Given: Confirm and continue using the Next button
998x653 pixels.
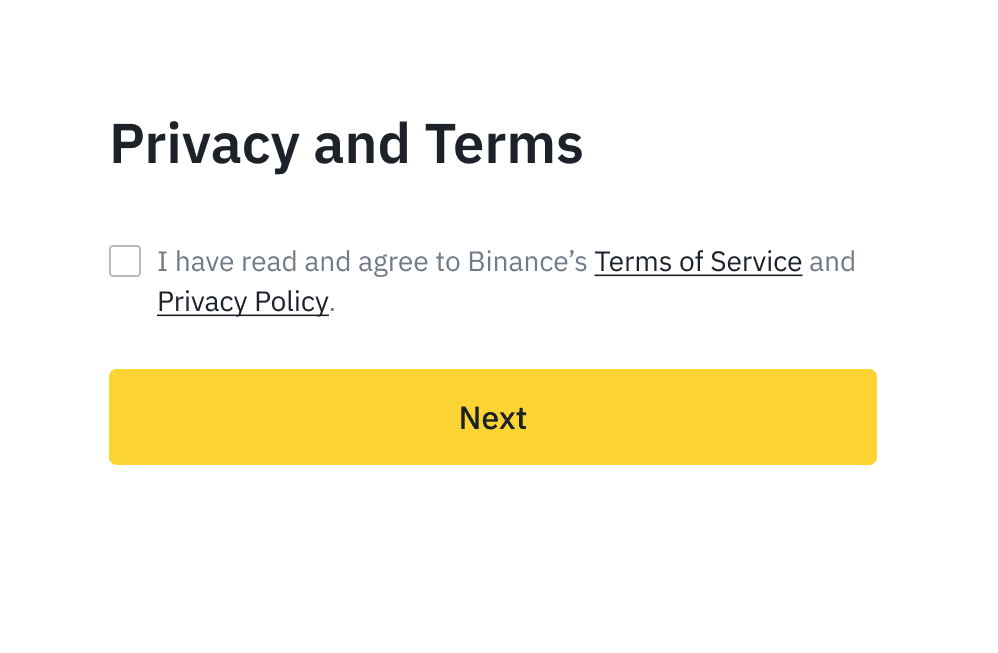Looking at the screenshot, I should click(492, 417).
